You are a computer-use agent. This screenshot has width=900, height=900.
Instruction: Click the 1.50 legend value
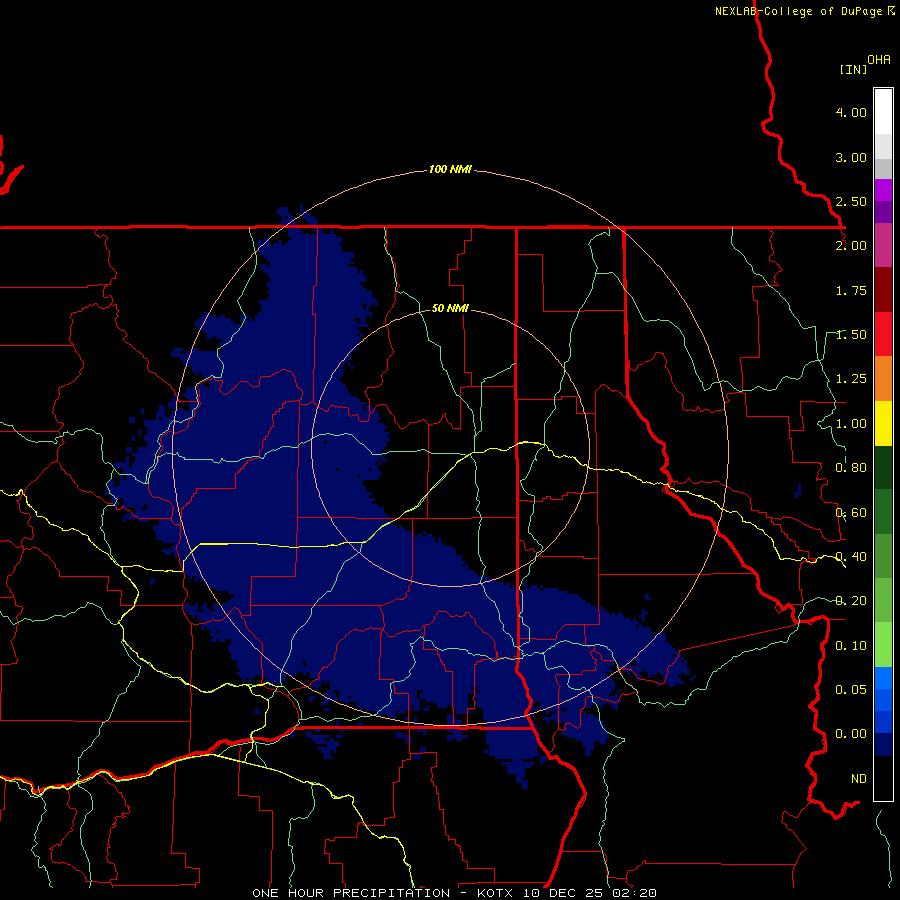[x=851, y=335]
